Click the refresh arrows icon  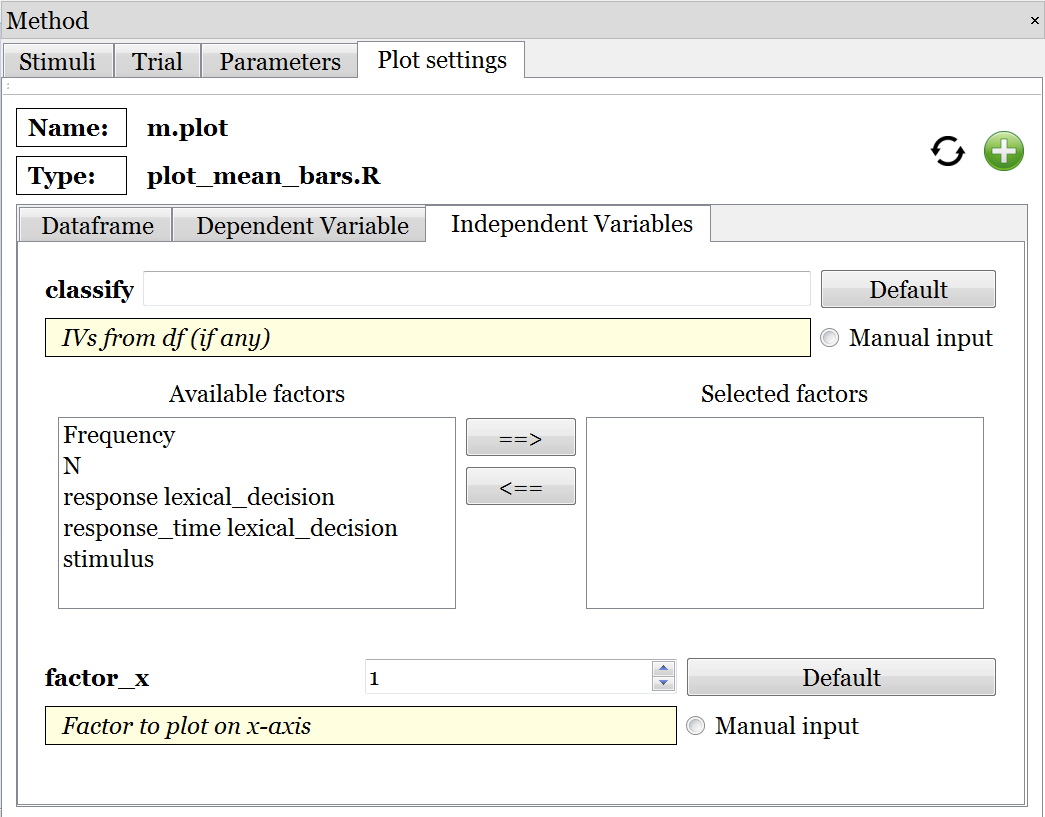[947, 152]
